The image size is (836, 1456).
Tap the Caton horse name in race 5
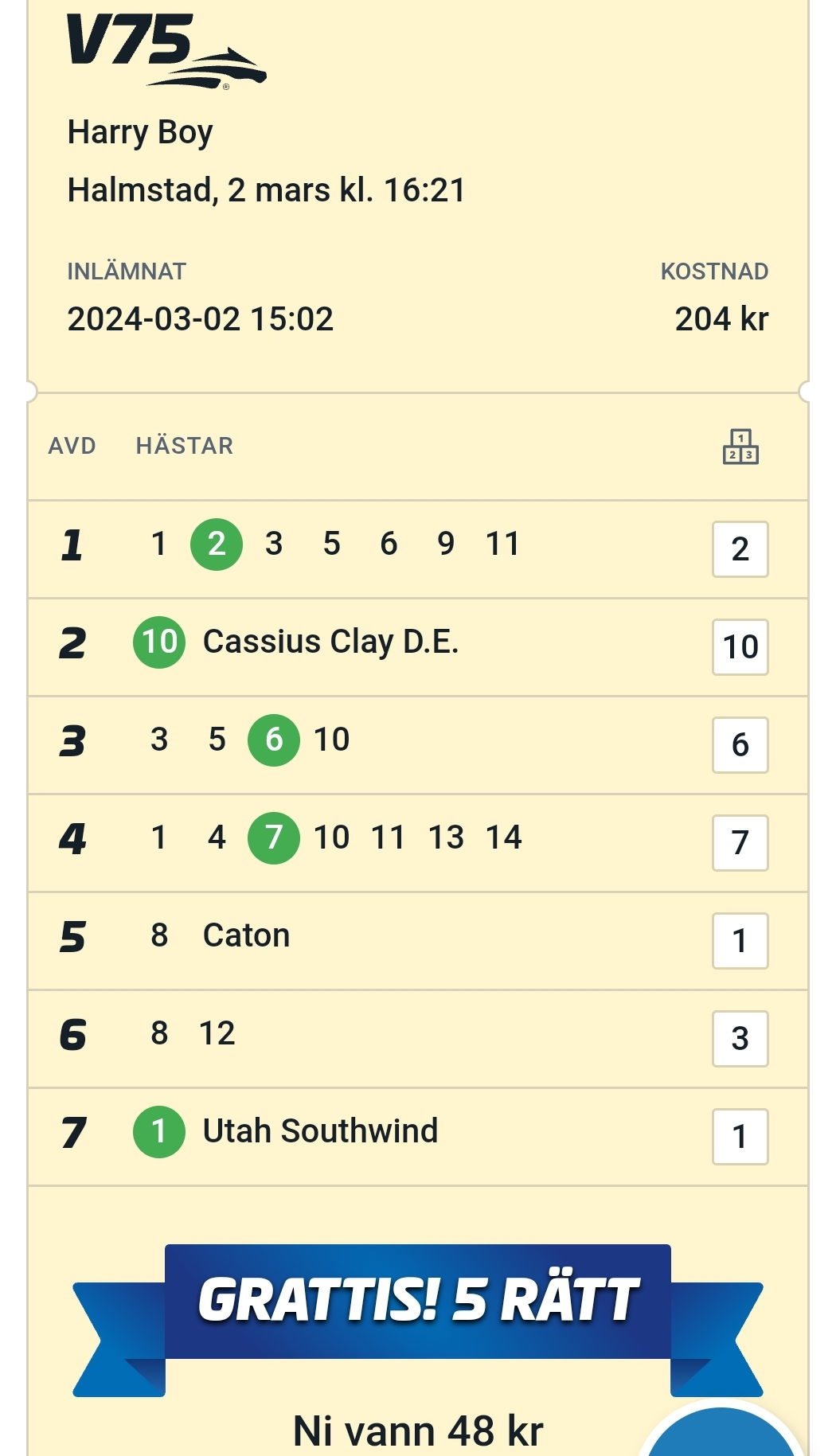pos(247,935)
